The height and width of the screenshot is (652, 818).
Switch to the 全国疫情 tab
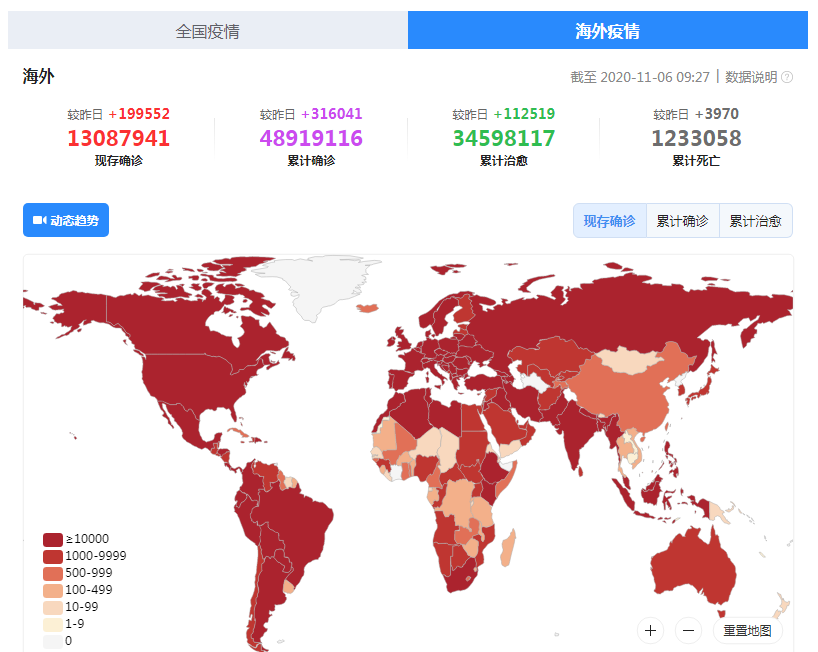(x=207, y=31)
